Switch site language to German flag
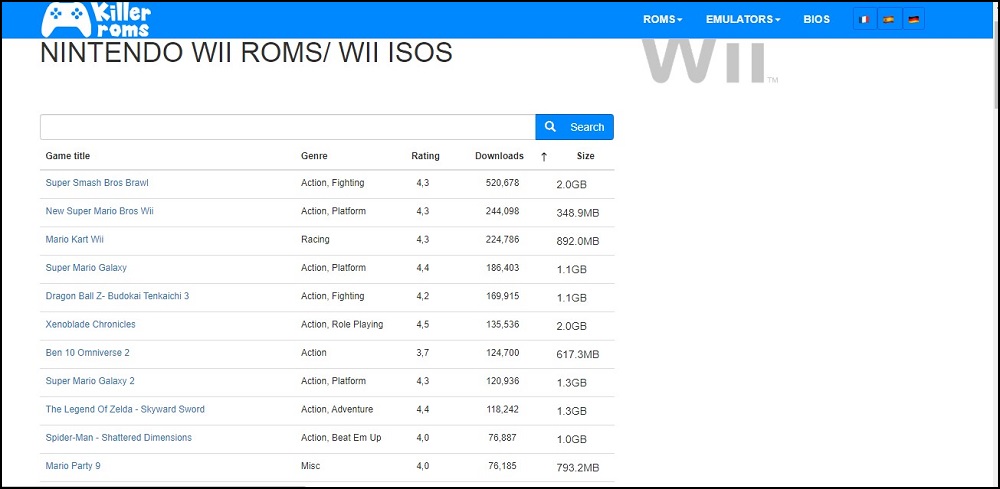 pos(913,19)
